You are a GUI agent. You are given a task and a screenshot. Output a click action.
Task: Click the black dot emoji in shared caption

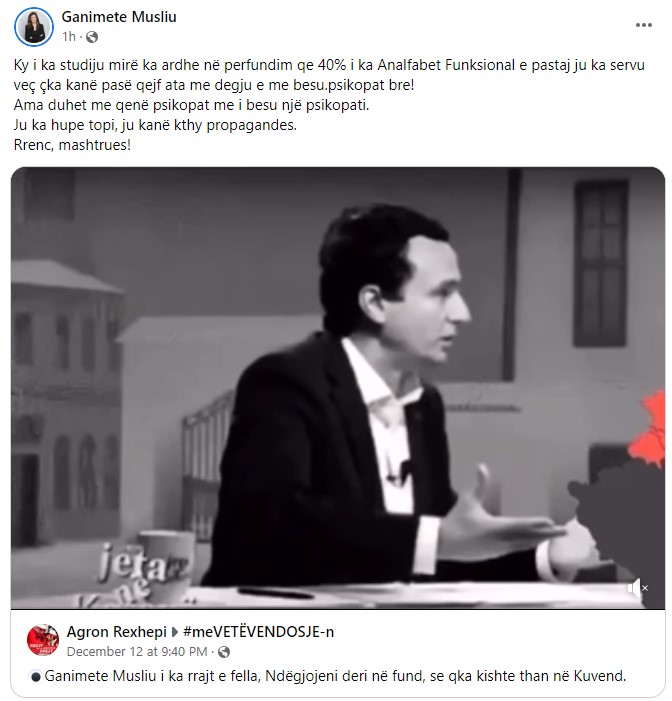tap(36, 677)
